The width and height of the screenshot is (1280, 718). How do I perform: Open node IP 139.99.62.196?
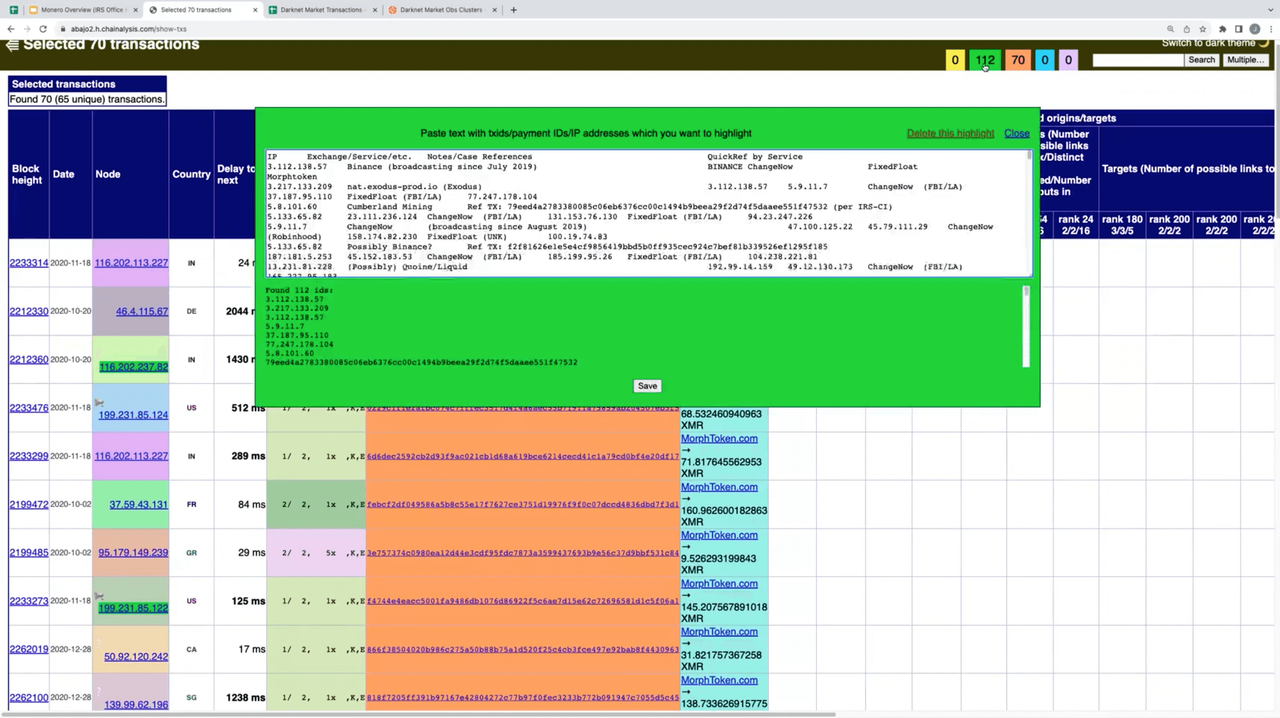tap(136, 705)
